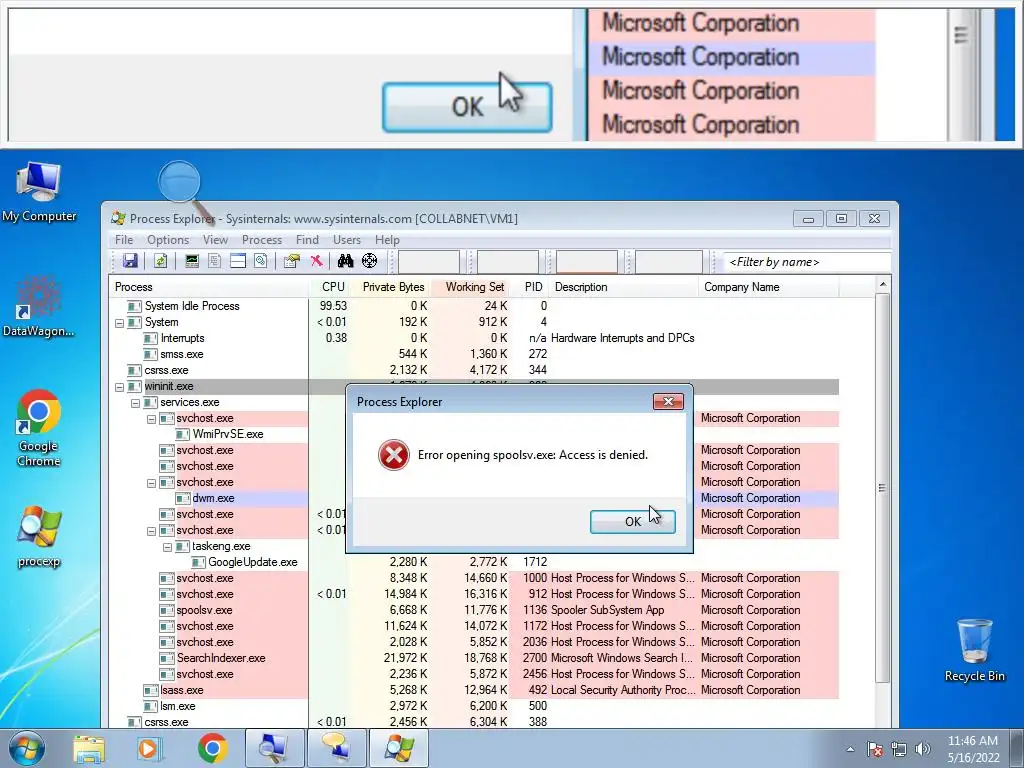Click the red X Kill Process icon
1024x768 pixels.
tap(317, 261)
